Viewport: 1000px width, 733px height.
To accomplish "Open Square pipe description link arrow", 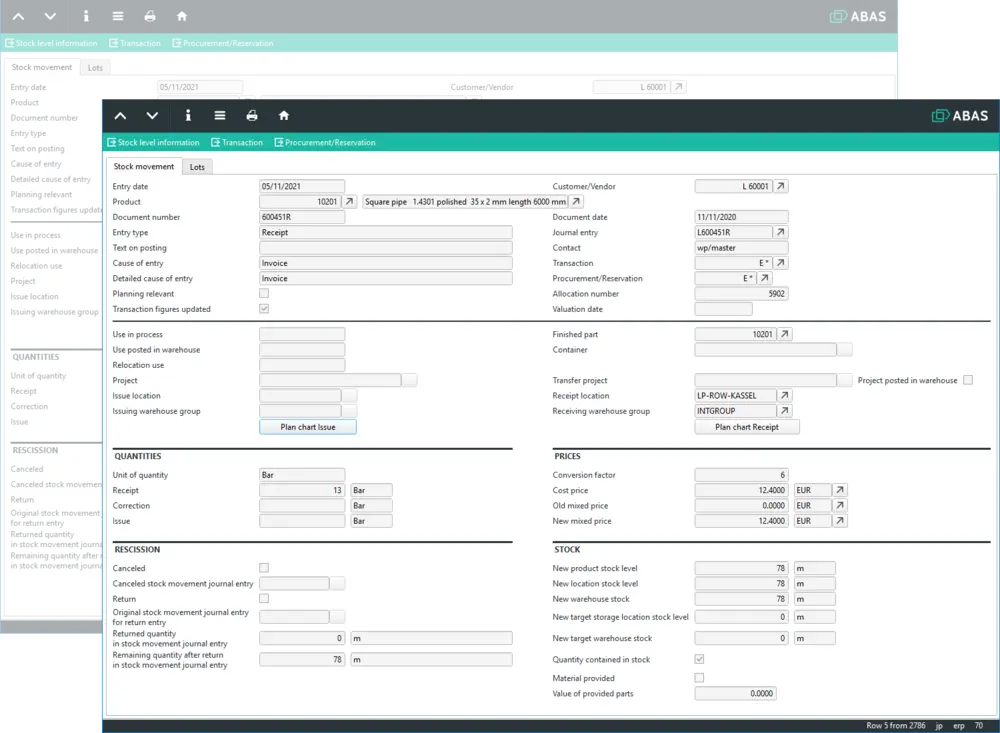I will [x=576, y=202].
